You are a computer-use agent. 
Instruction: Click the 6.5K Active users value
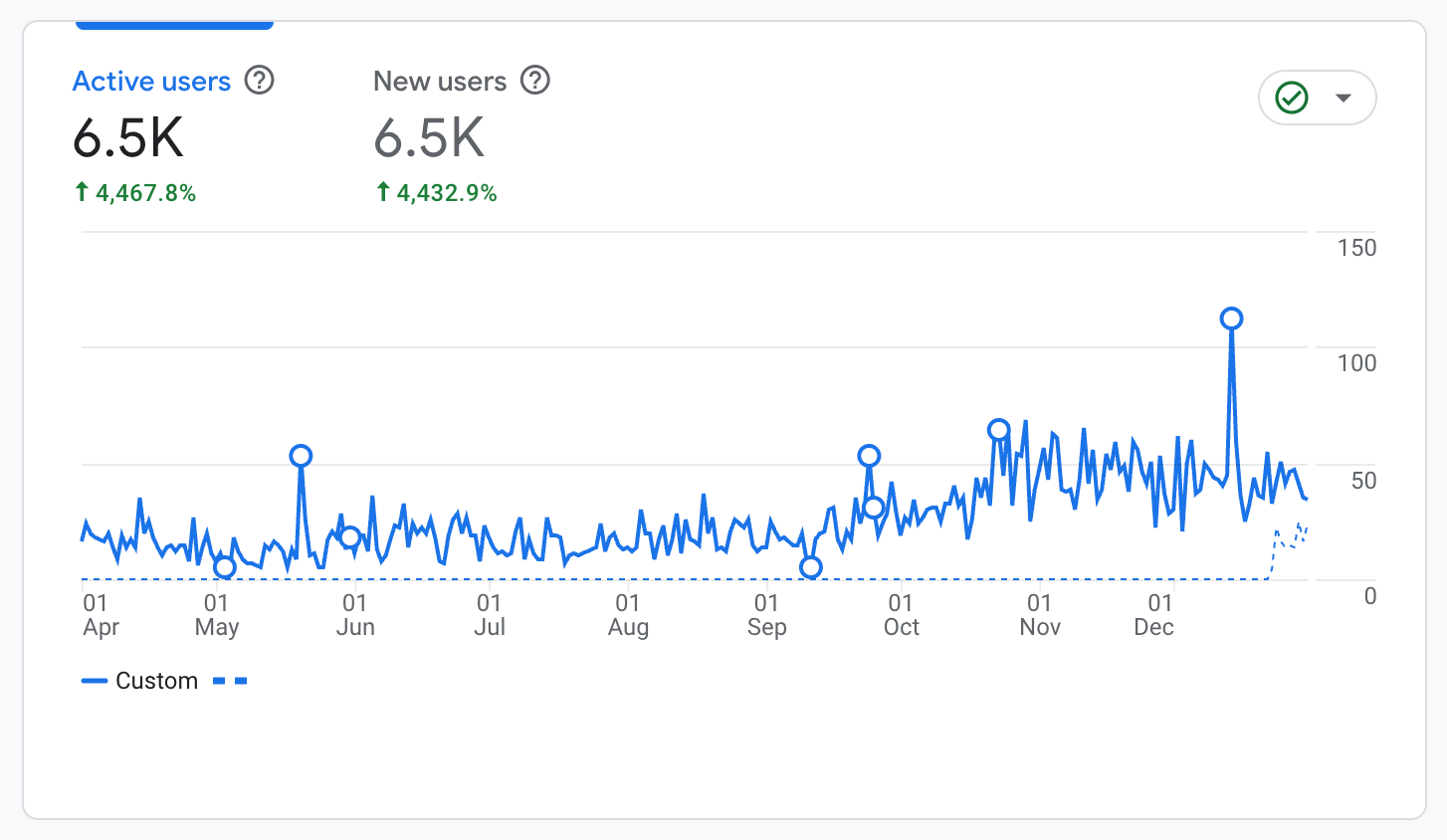(128, 139)
